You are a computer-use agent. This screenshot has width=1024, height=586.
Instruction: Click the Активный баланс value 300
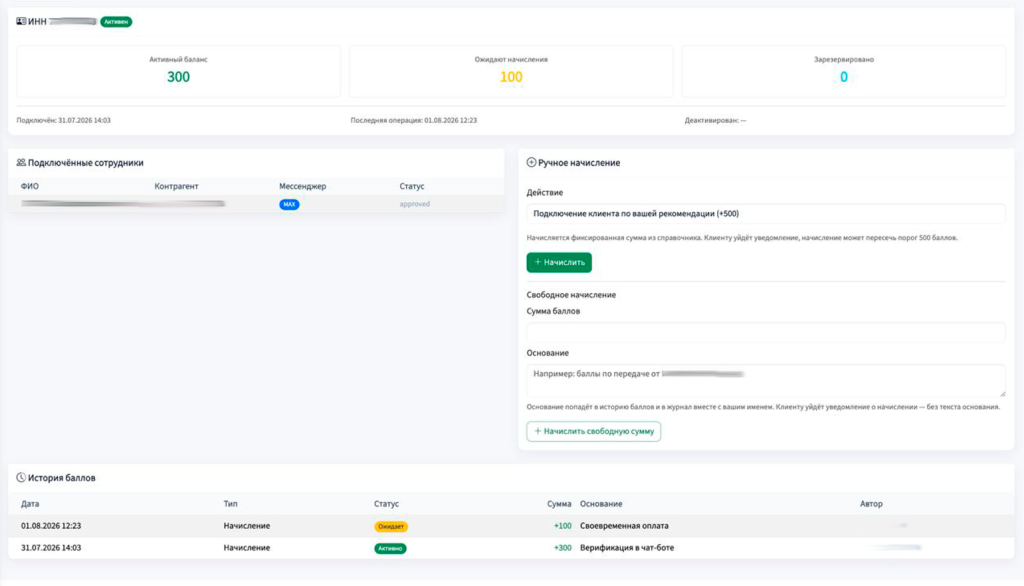(178, 77)
